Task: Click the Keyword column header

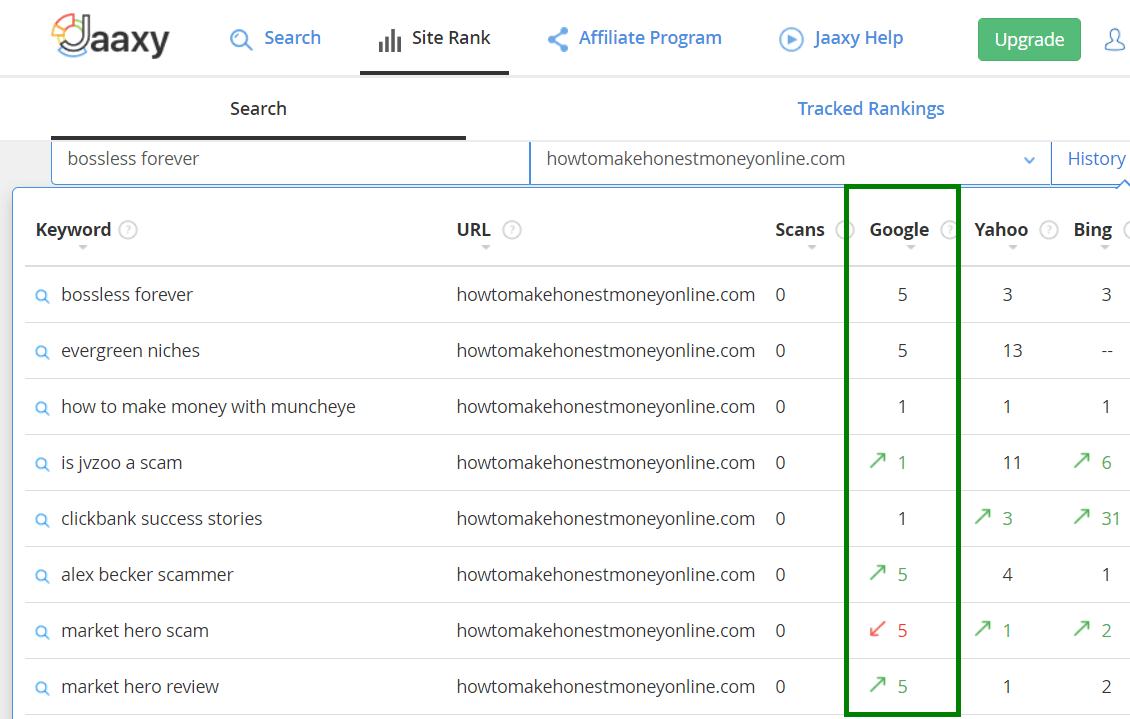Action: [74, 230]
